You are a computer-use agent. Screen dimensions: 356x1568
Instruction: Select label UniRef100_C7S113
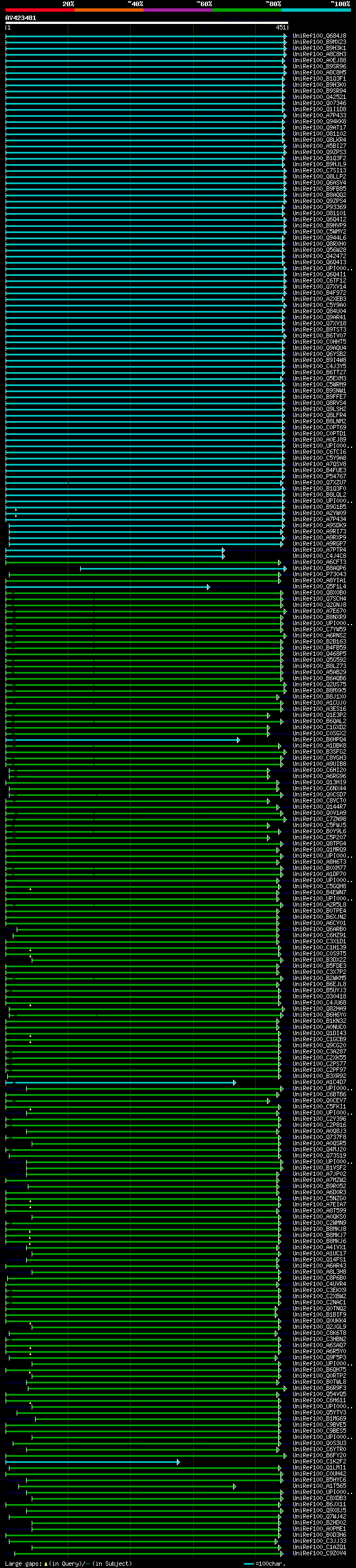(x=319, y=170)
